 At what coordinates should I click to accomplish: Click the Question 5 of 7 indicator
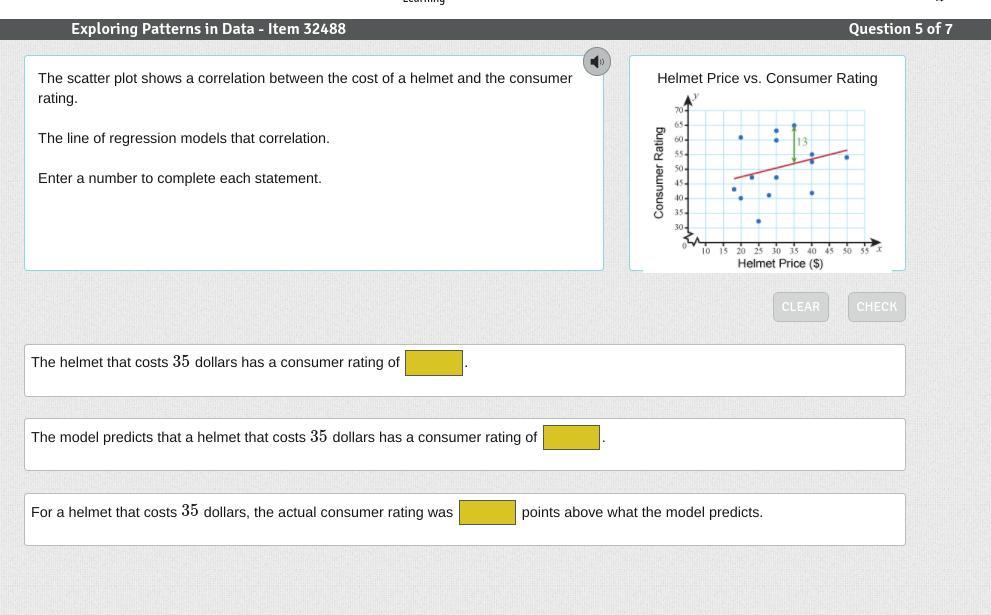pyautogui.click(x=900, y=29)
